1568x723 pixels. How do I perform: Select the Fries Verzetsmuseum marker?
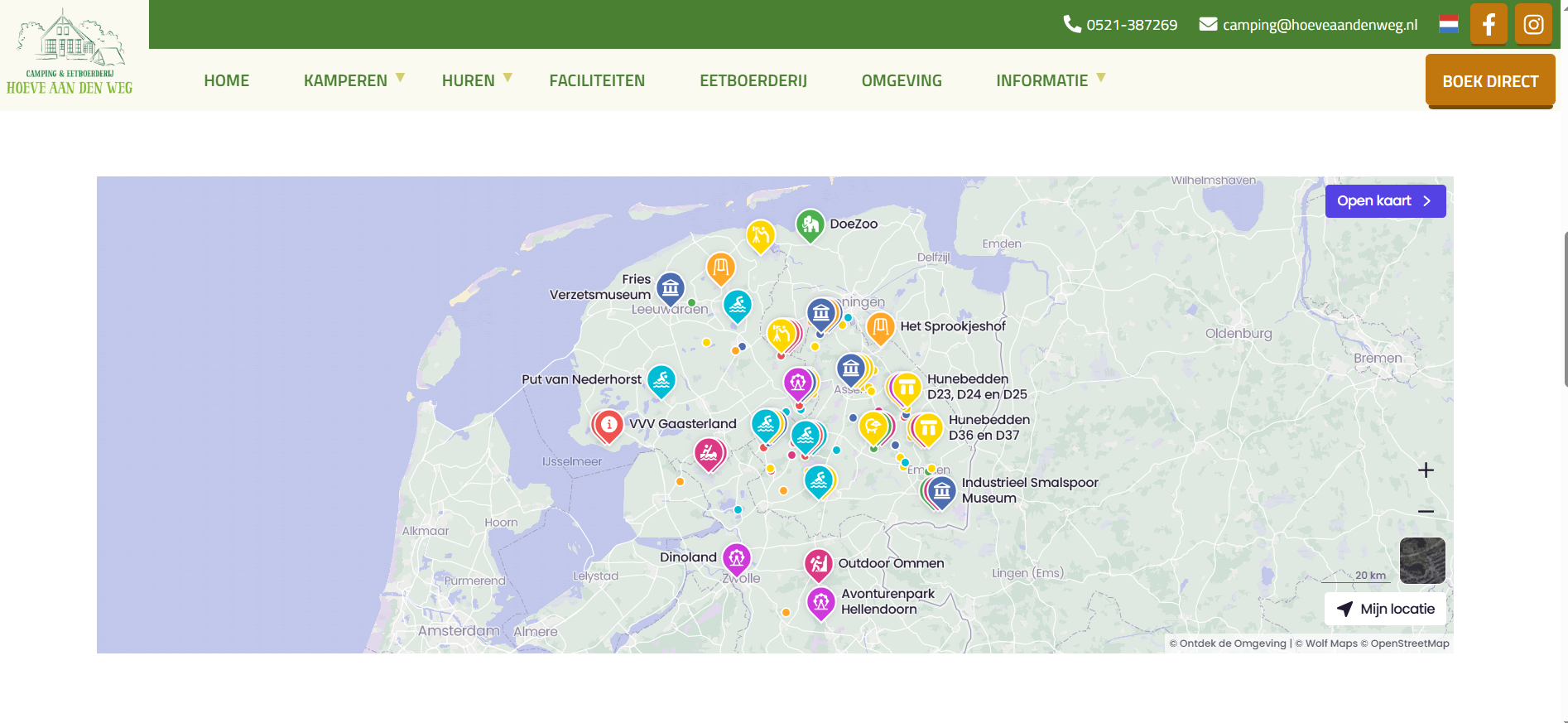point(670,287)
